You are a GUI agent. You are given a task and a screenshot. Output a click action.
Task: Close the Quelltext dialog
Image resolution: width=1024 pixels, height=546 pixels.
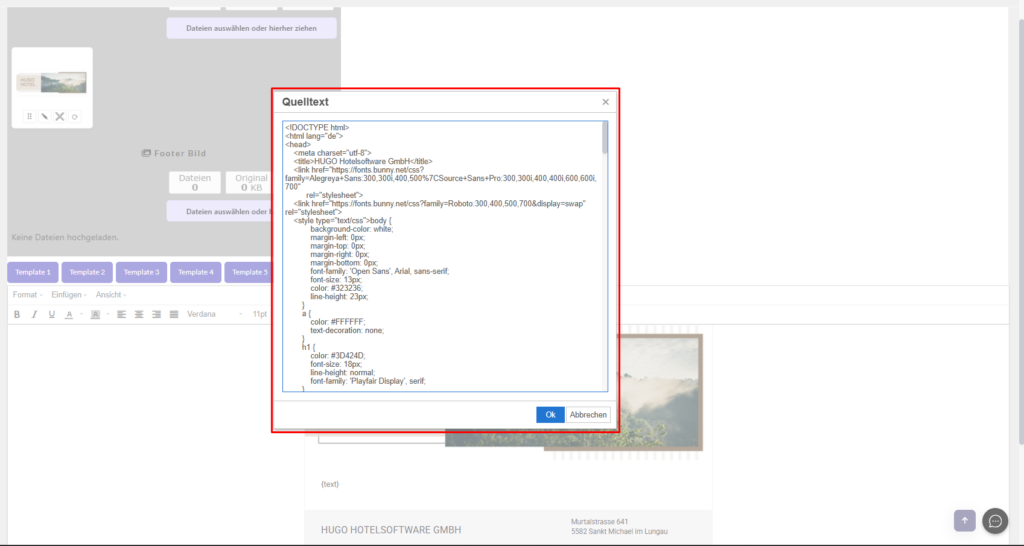[x=605, y=102]
